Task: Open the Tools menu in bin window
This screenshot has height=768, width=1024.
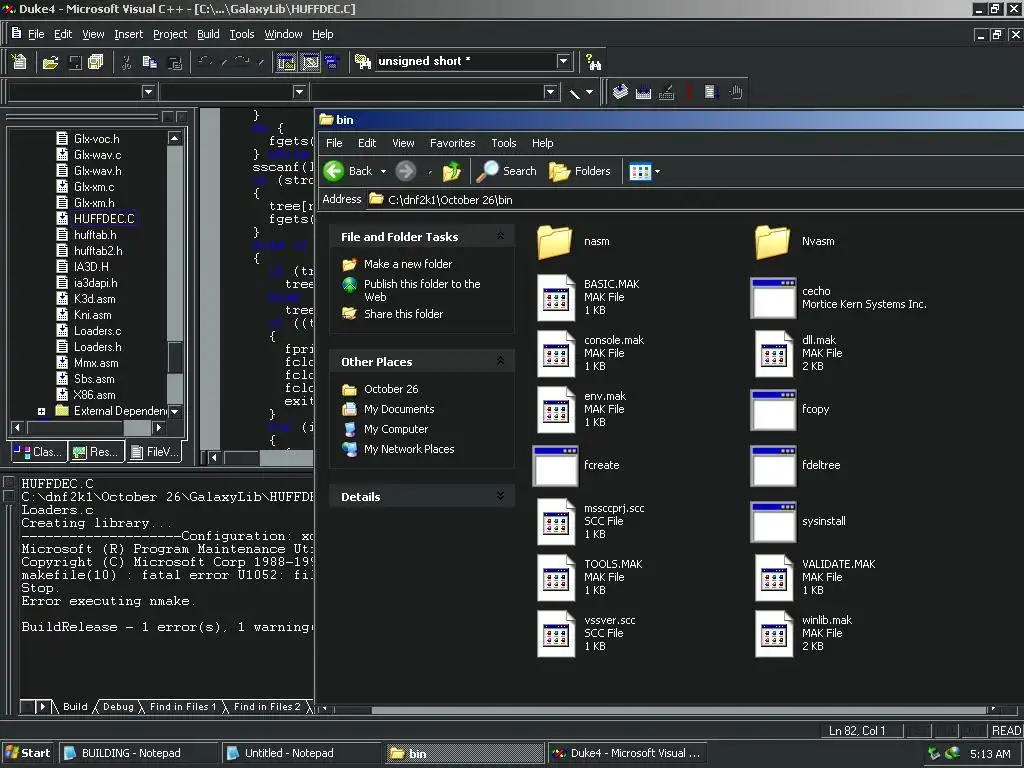Action: [504, 143]
